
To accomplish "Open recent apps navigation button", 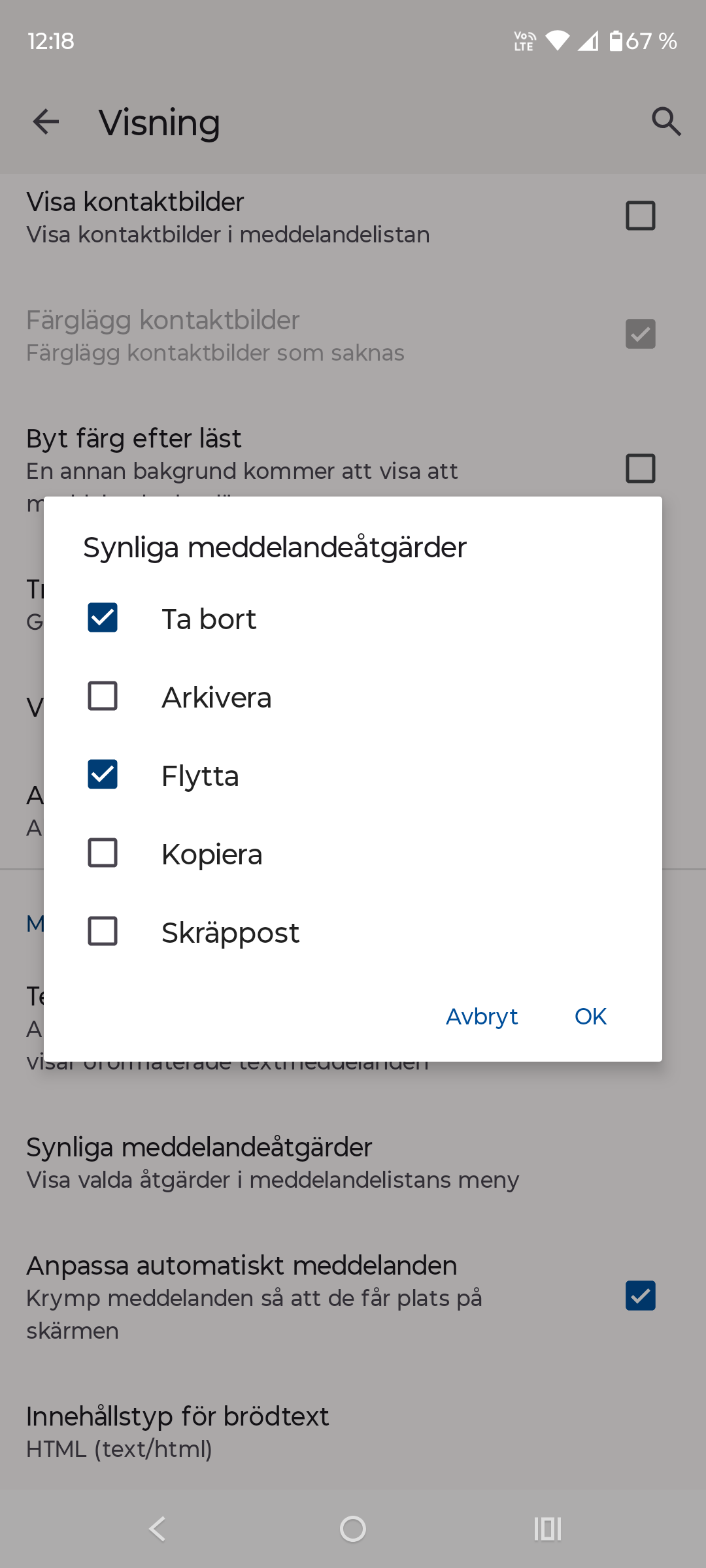I will pos(548,1529).
